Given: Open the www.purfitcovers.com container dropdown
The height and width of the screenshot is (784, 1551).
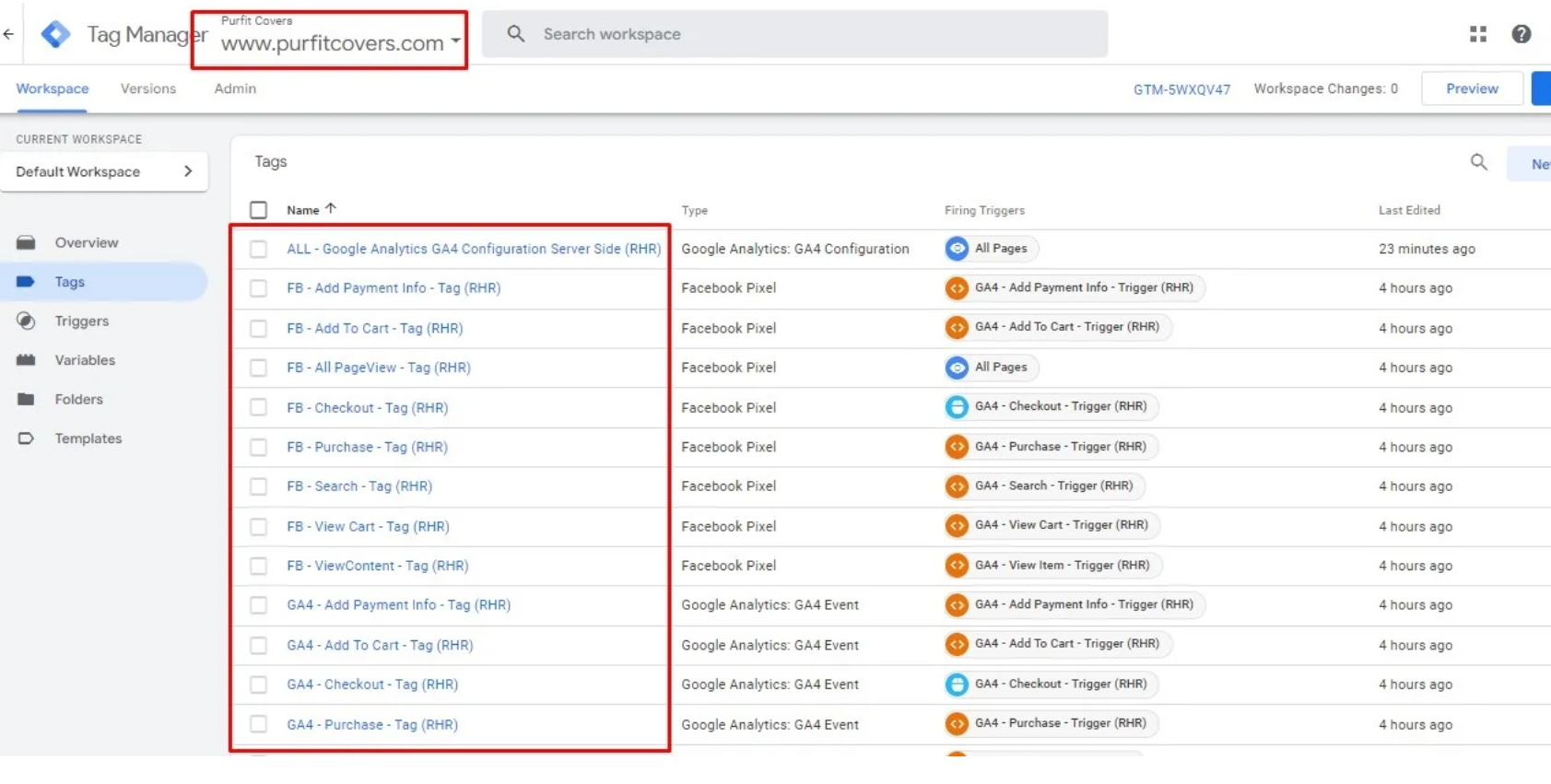Looking at the screenshot, I should [x=339, y=42].
